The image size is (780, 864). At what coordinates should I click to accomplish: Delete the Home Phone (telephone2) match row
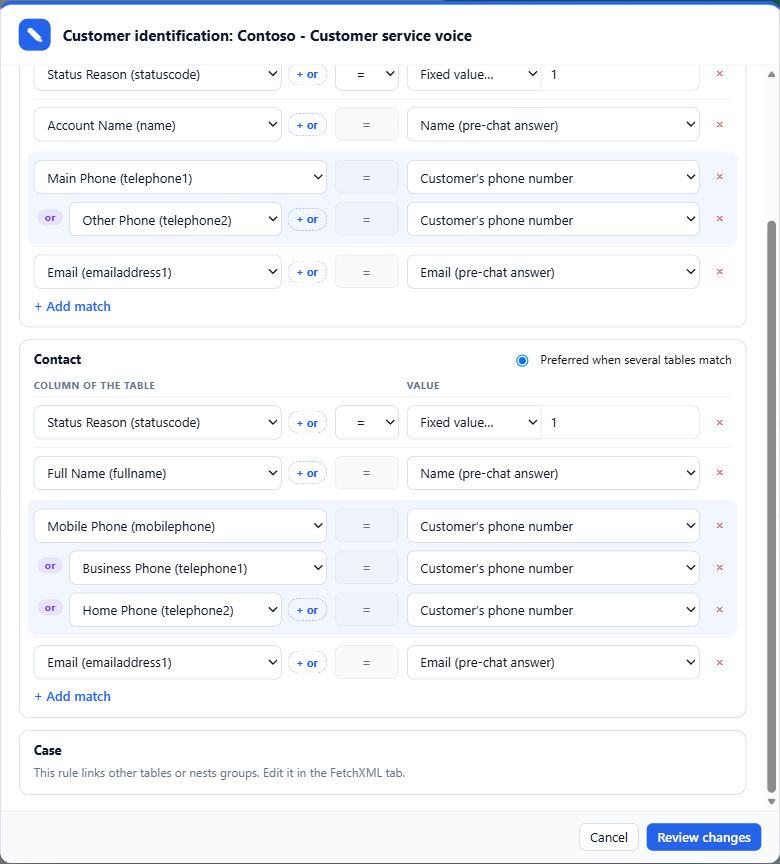click(x=719, y=609)
